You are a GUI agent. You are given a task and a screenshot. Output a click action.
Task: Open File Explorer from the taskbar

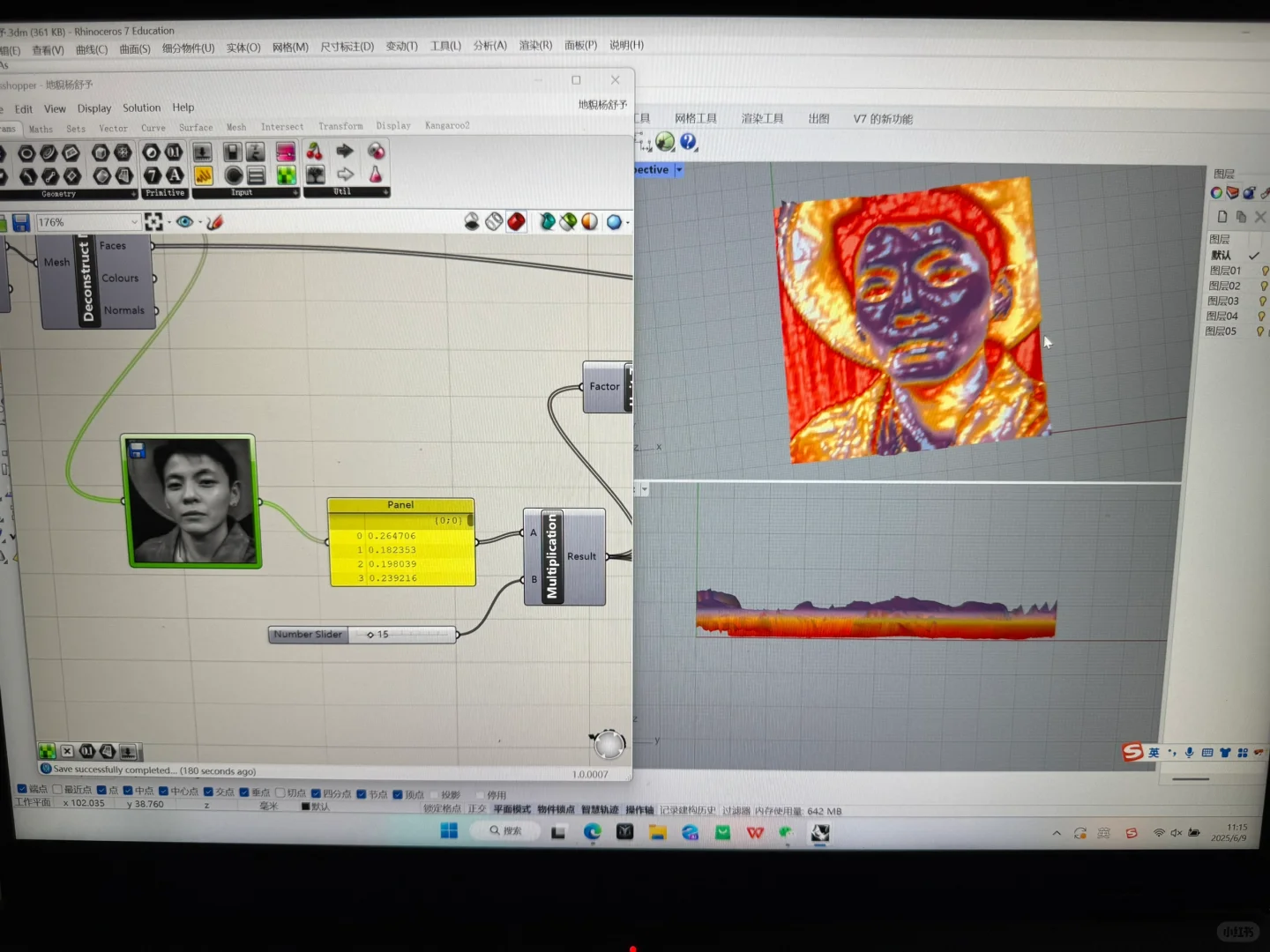point(657,832)
